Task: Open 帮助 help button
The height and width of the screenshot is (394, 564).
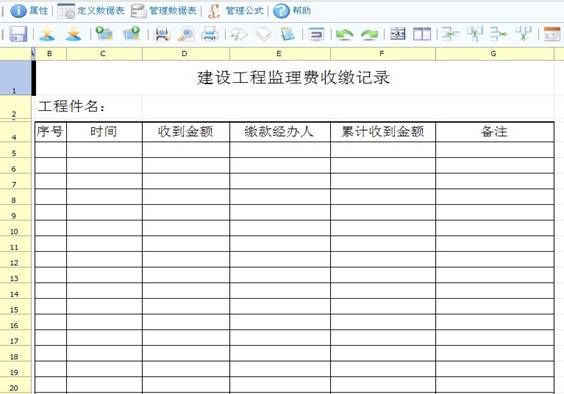Action: tap(292, 11)
